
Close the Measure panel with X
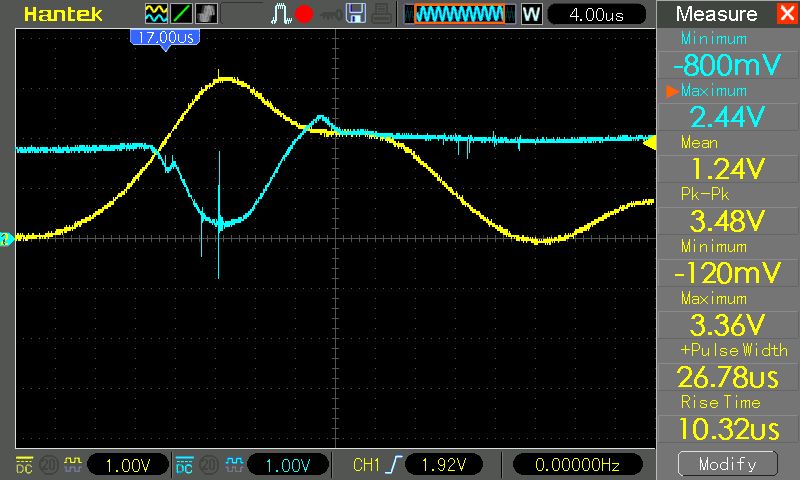point(787,13)
